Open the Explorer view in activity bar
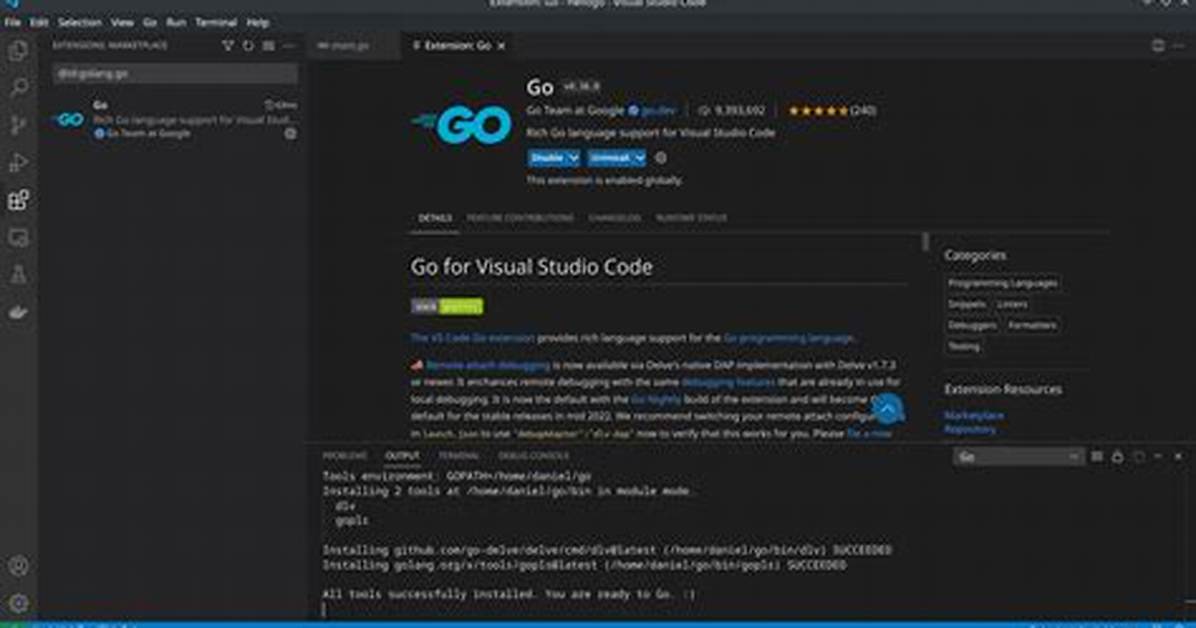 pyautogui.click(x=18, y=51)
